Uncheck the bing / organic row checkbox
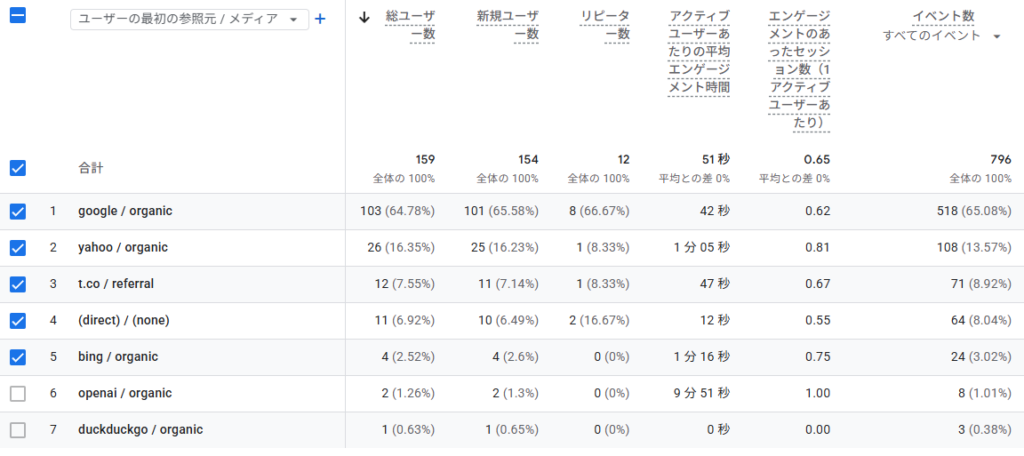This screenshot has width=1024, height=456. [x=18, y=357]
